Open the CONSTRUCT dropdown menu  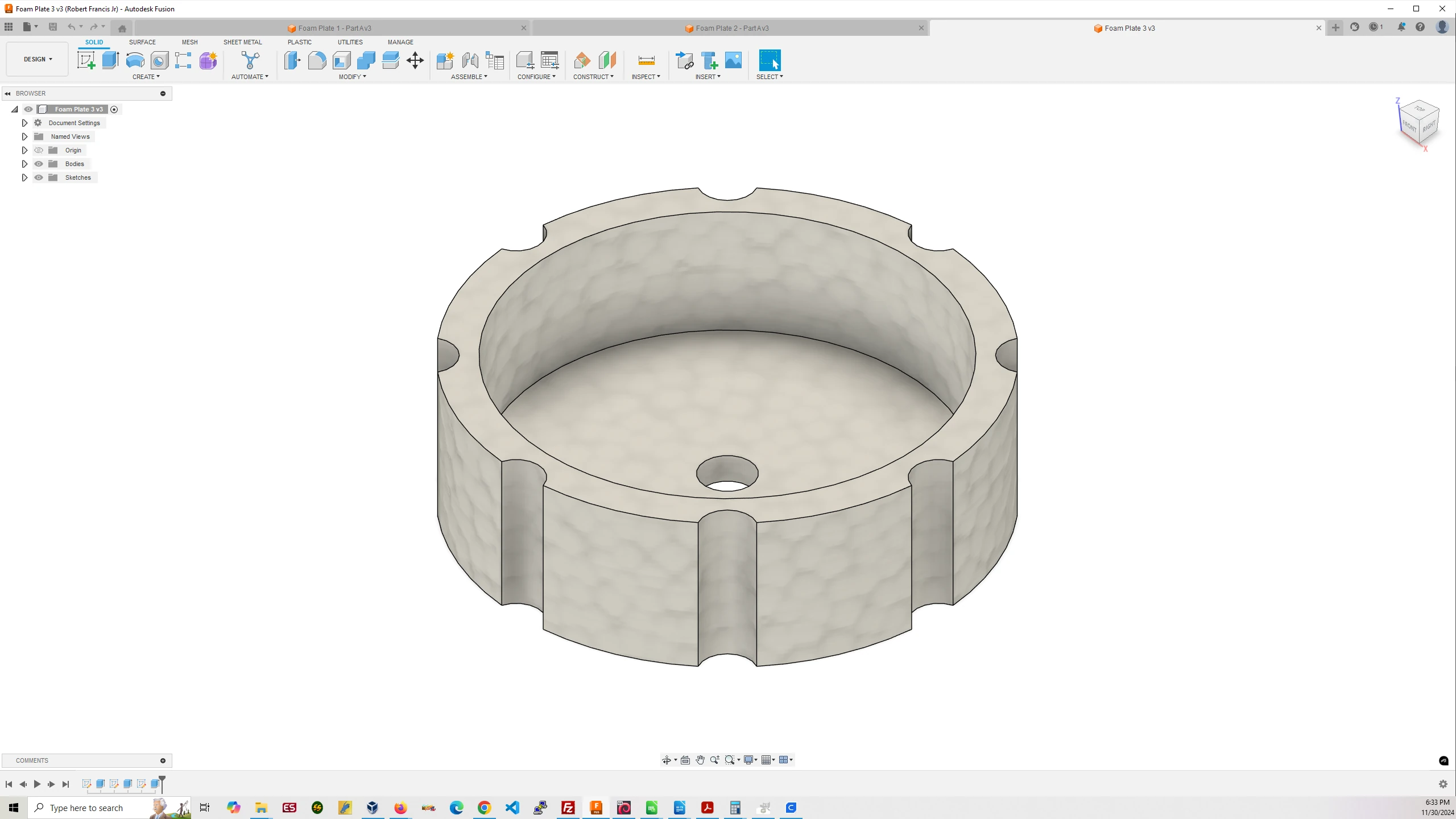click(x=593, y=77)
